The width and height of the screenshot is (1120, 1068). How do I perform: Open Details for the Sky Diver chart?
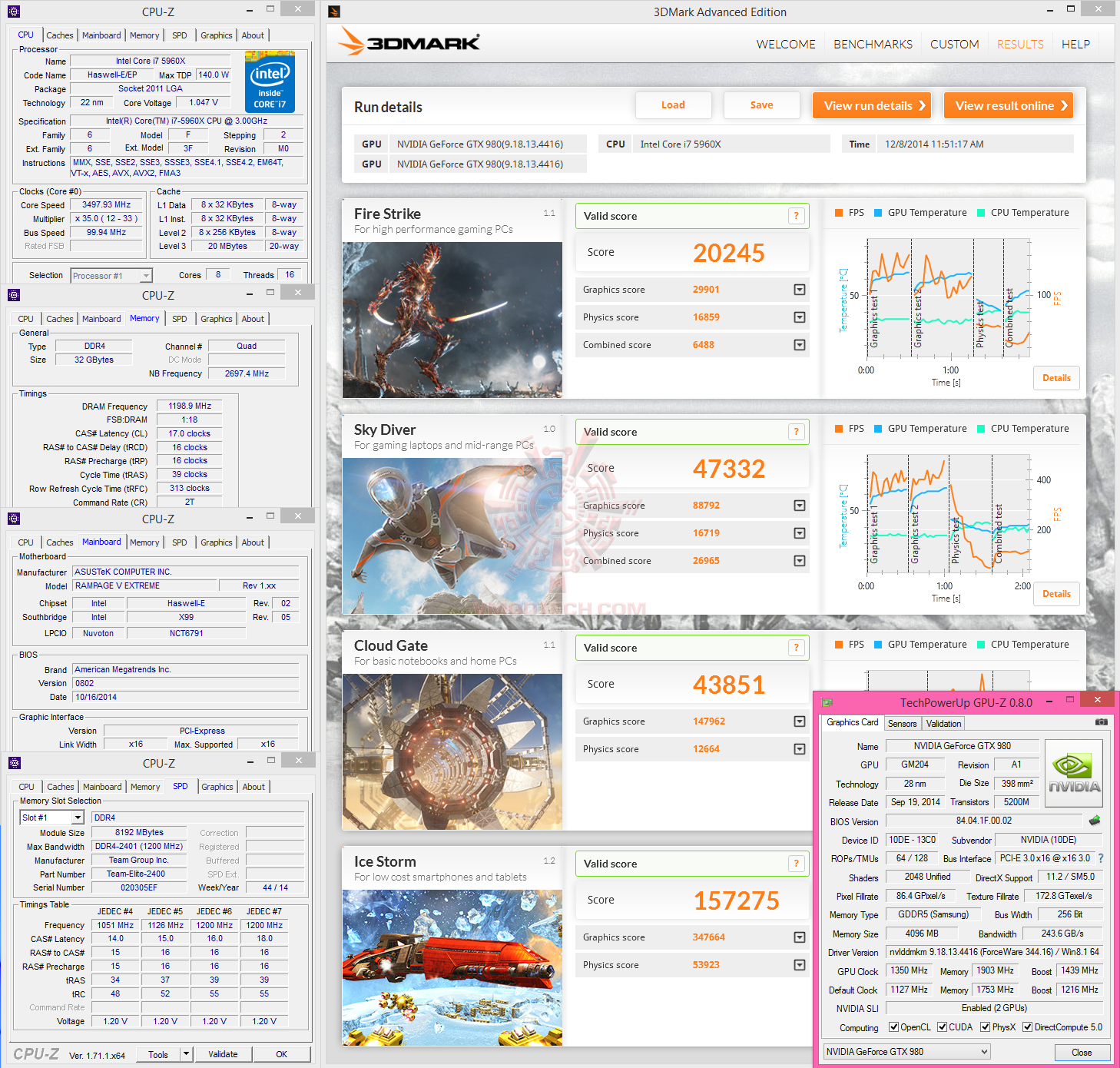click(1056, 594)
